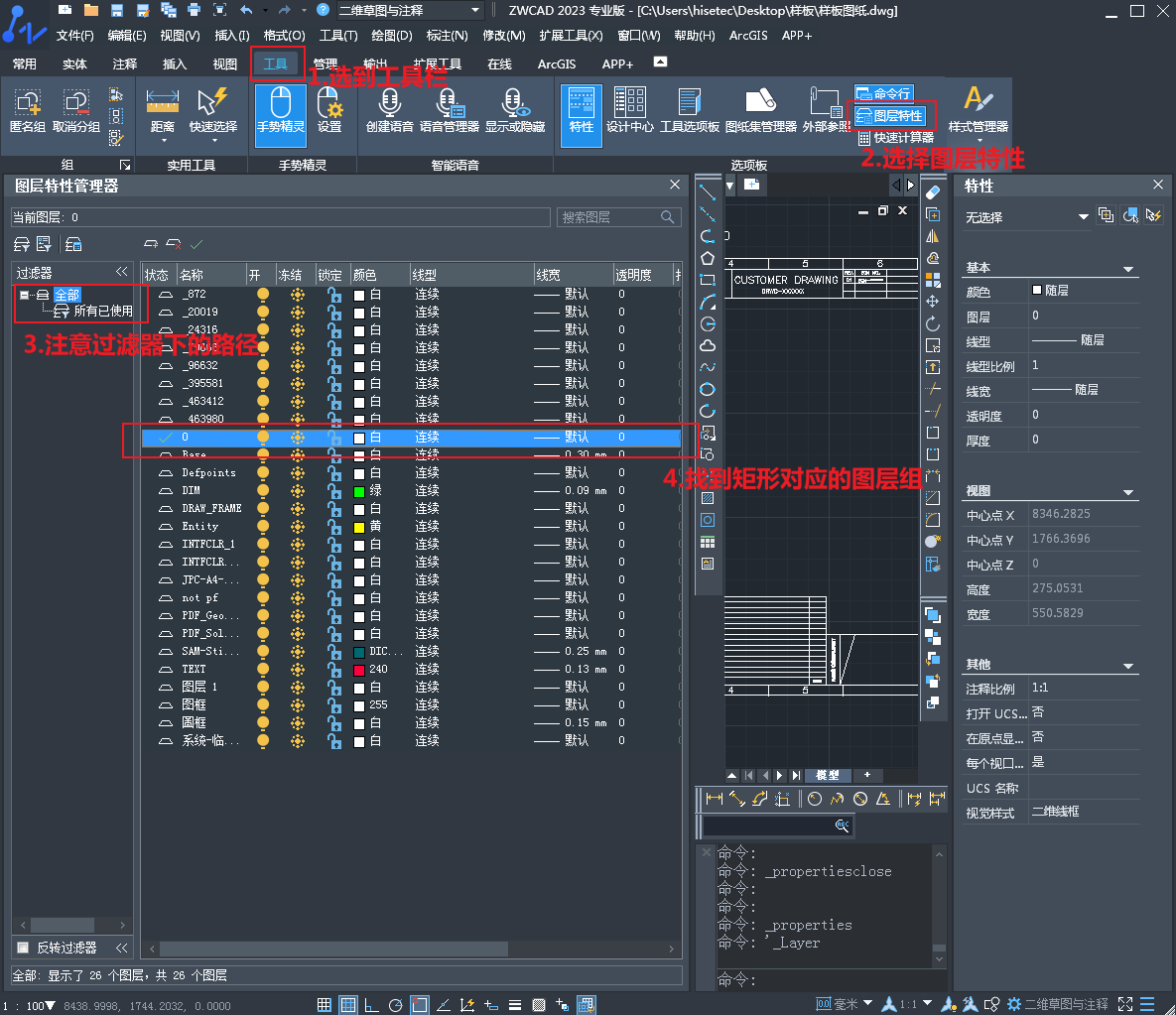Switch to the 注释 ribbon tab
Image resolution: width=1176 pixels, height=1015 pixels.
[125, 64]
